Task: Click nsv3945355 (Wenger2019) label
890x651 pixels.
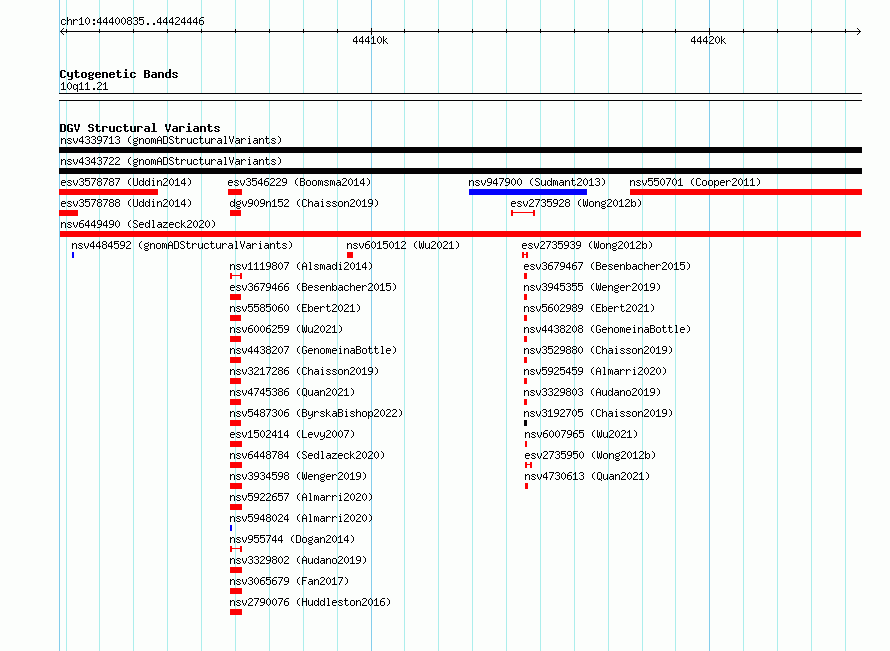Action: click(592, 287)
